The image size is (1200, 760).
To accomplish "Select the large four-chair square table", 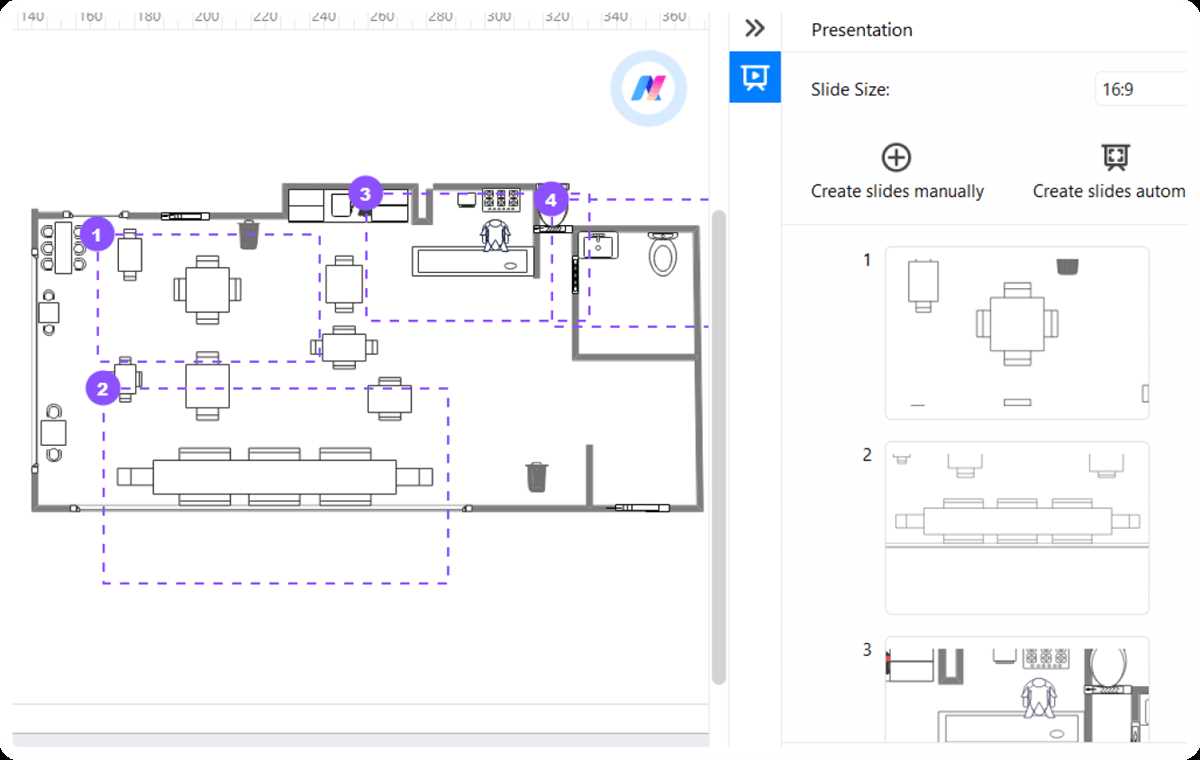I will click(207, 290).
